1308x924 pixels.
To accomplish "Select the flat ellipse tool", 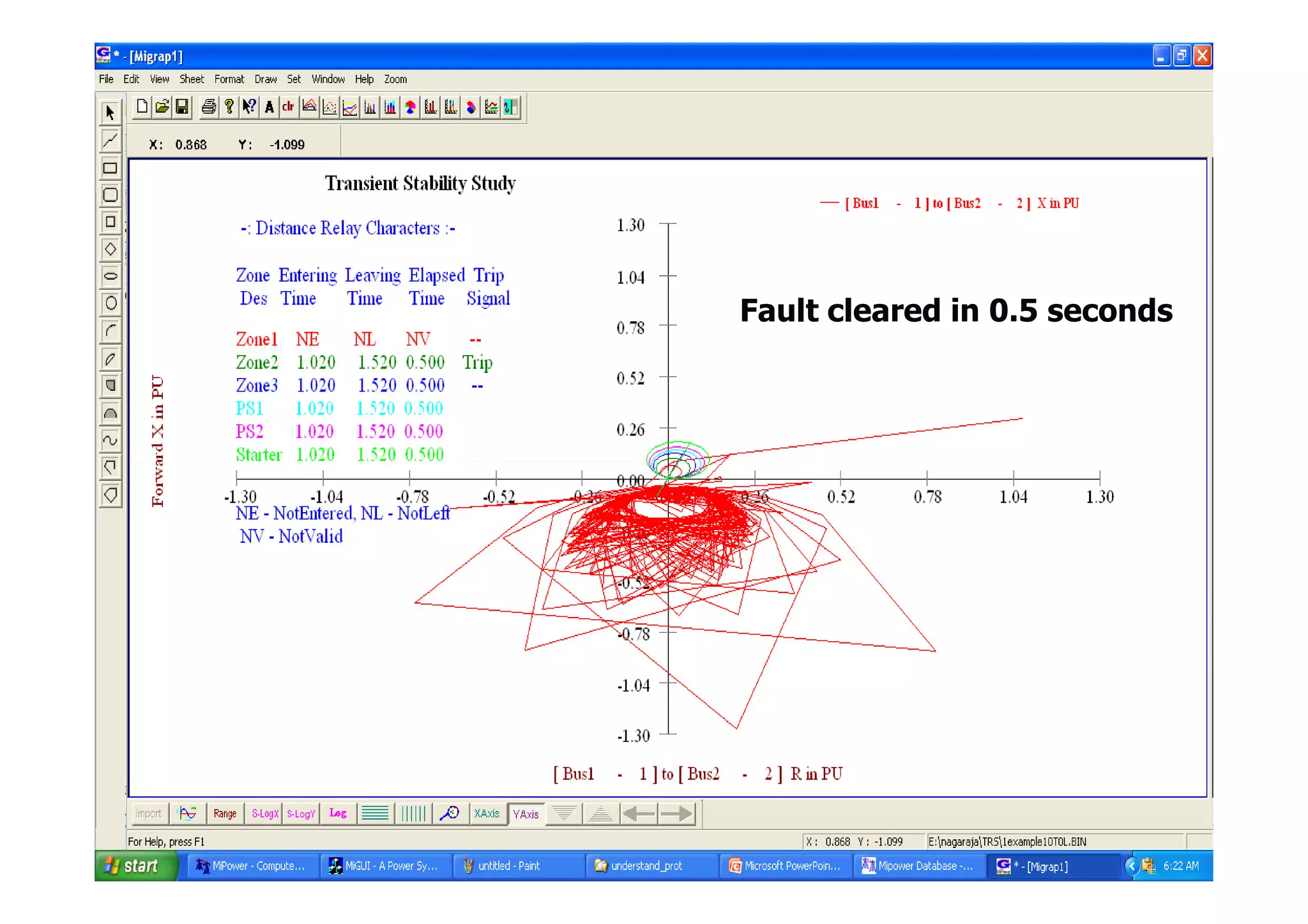I will [x=110, y=276].
